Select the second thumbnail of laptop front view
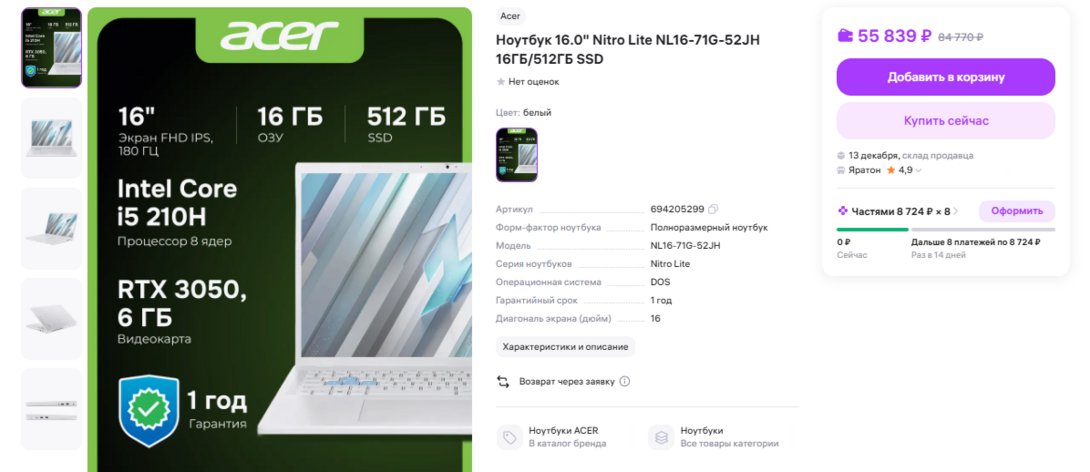Image resolution: width=1090 pixels, height=472 pixels. coord(51,138)
